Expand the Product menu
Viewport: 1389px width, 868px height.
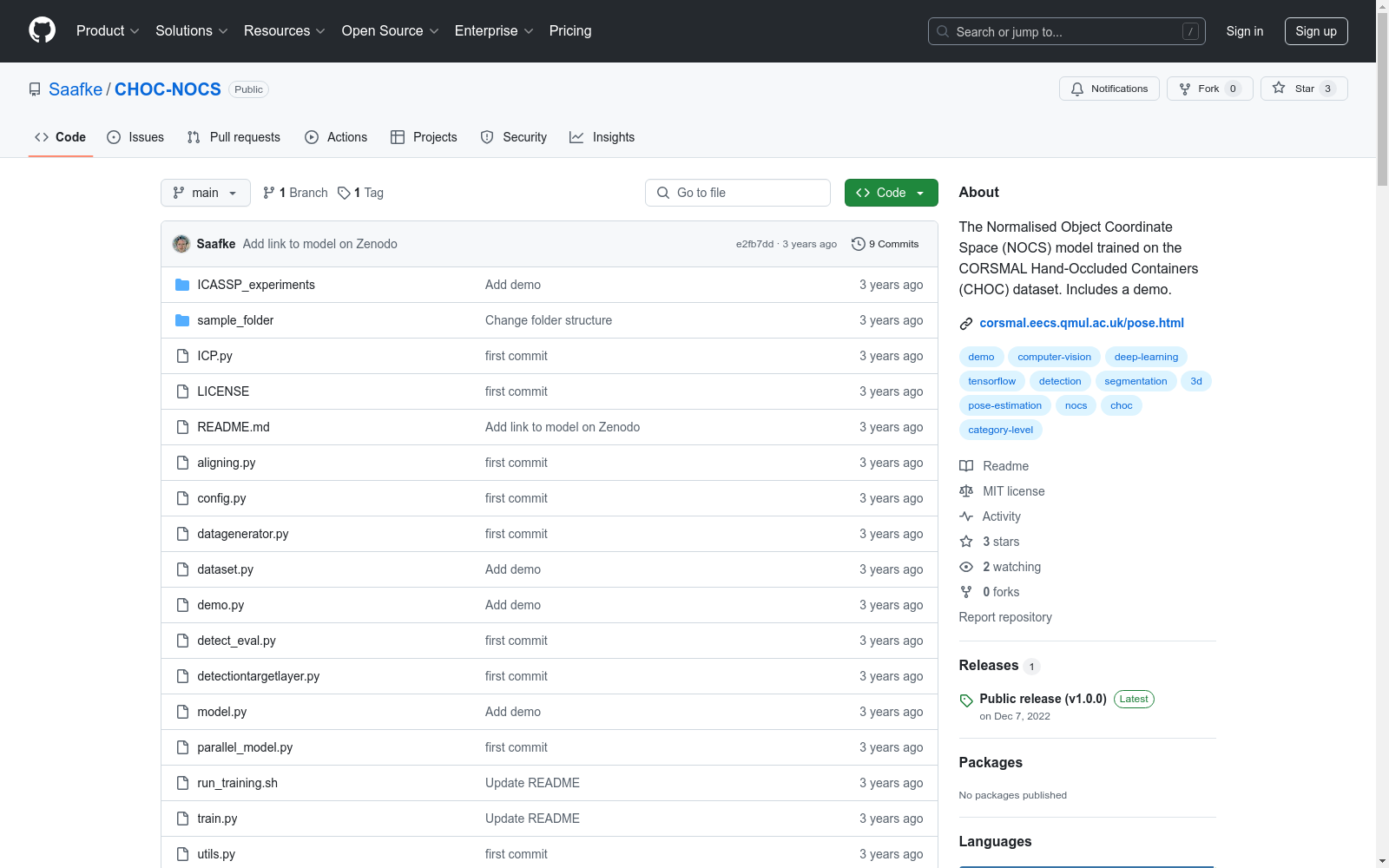(x=108, y=30)
